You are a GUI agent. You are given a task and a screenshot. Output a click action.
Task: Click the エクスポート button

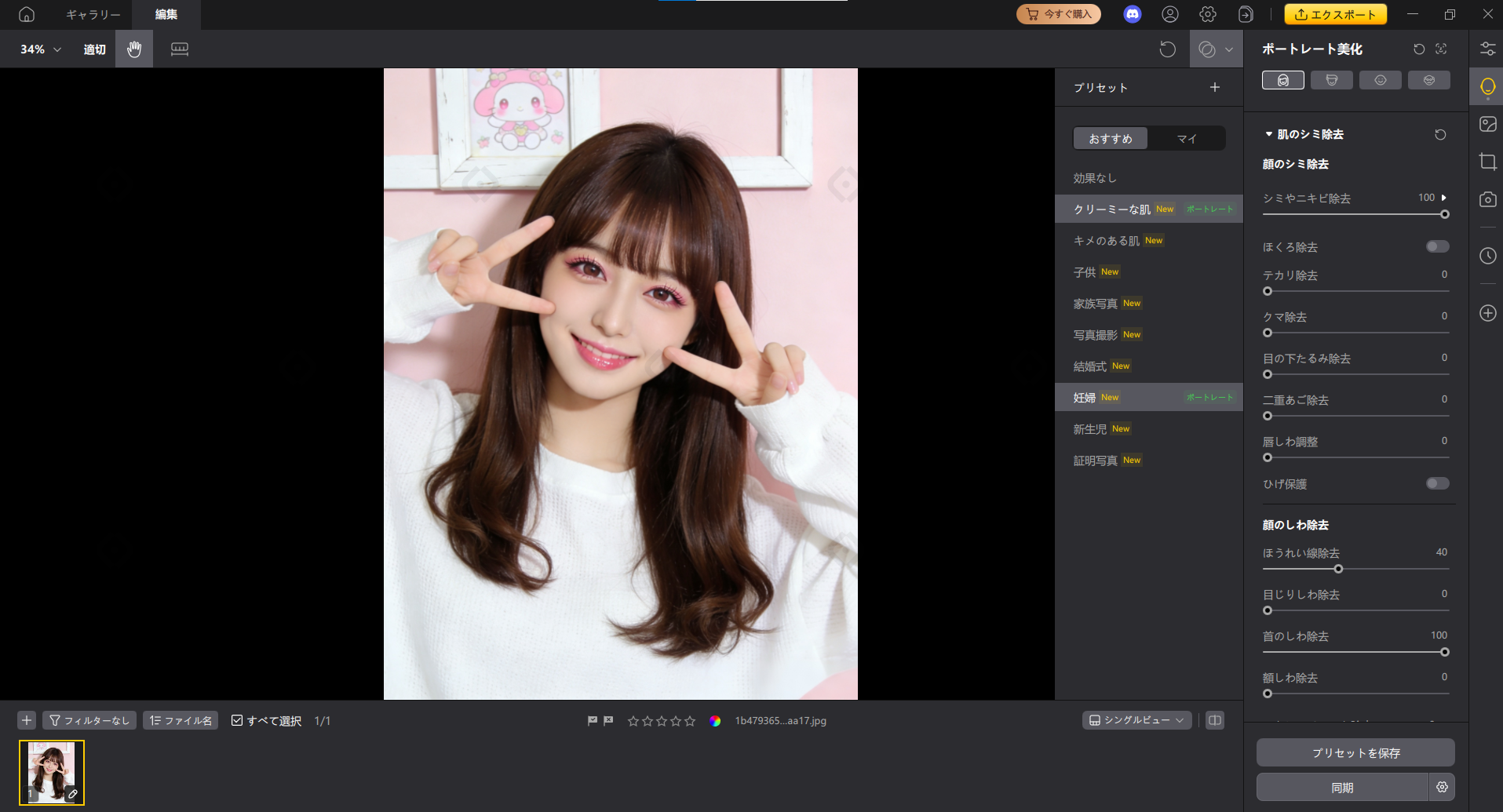1334,13
